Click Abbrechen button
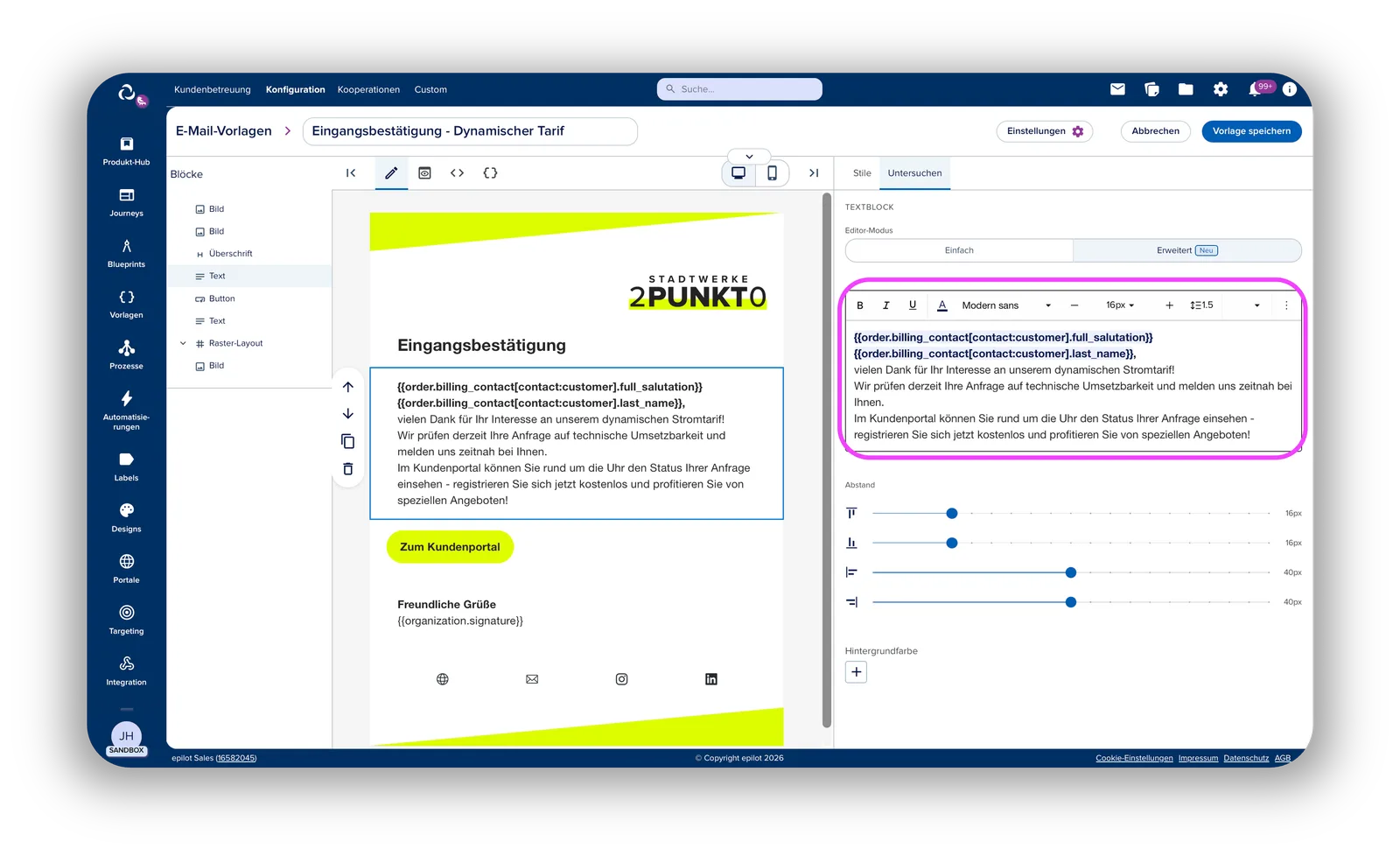 coord(1155,131)
